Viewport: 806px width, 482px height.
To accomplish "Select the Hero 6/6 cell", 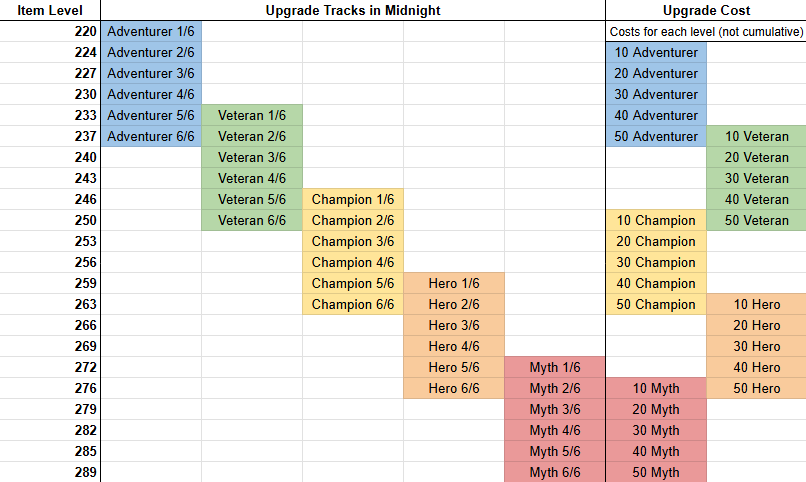I will tap(454, 388).
